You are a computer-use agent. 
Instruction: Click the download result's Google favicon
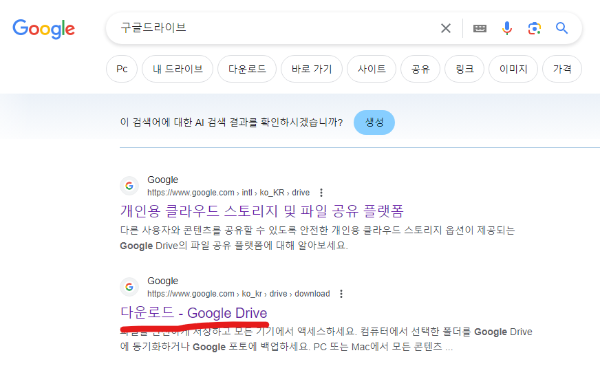129,287
